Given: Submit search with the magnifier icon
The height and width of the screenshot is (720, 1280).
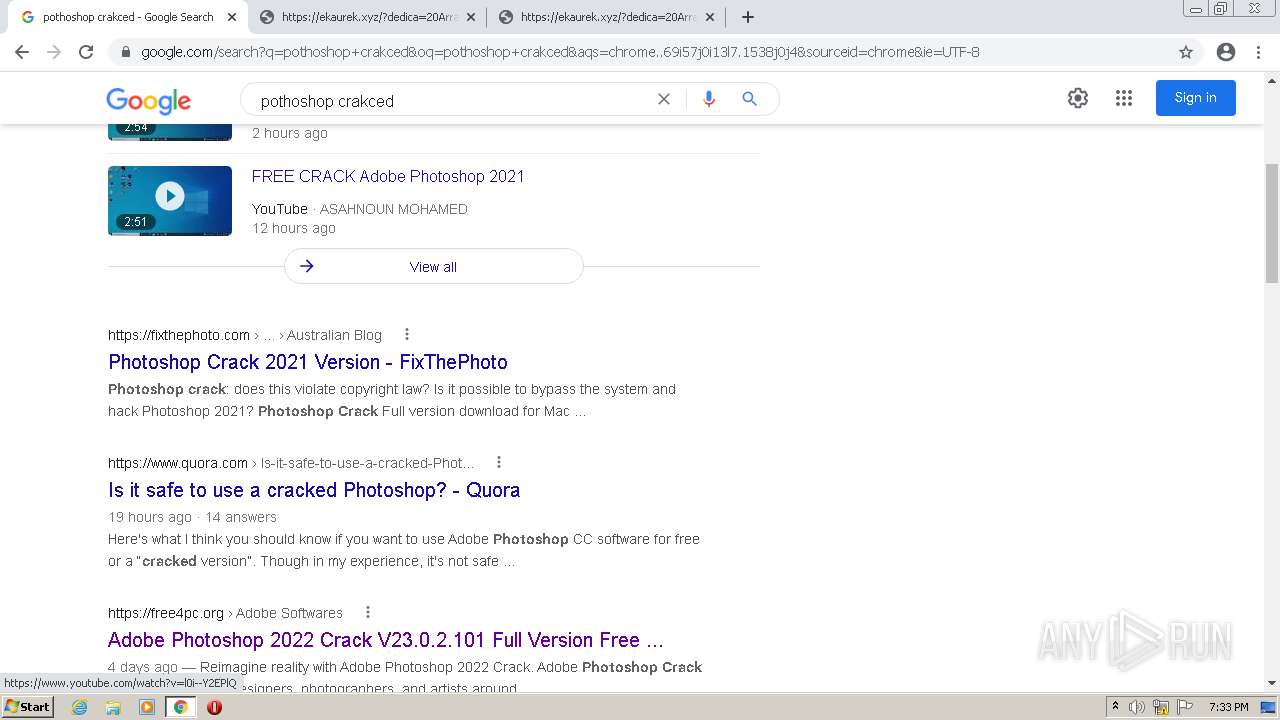Looking at the screenshot, I should (749, 99).
